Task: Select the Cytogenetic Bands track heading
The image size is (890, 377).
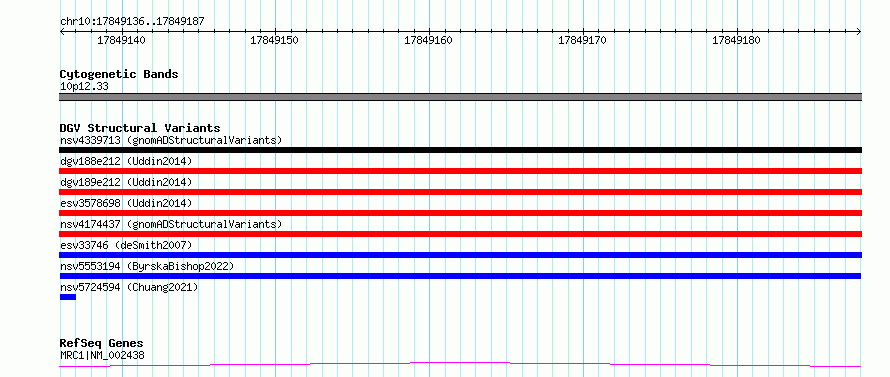Action: tap(119, 74)
